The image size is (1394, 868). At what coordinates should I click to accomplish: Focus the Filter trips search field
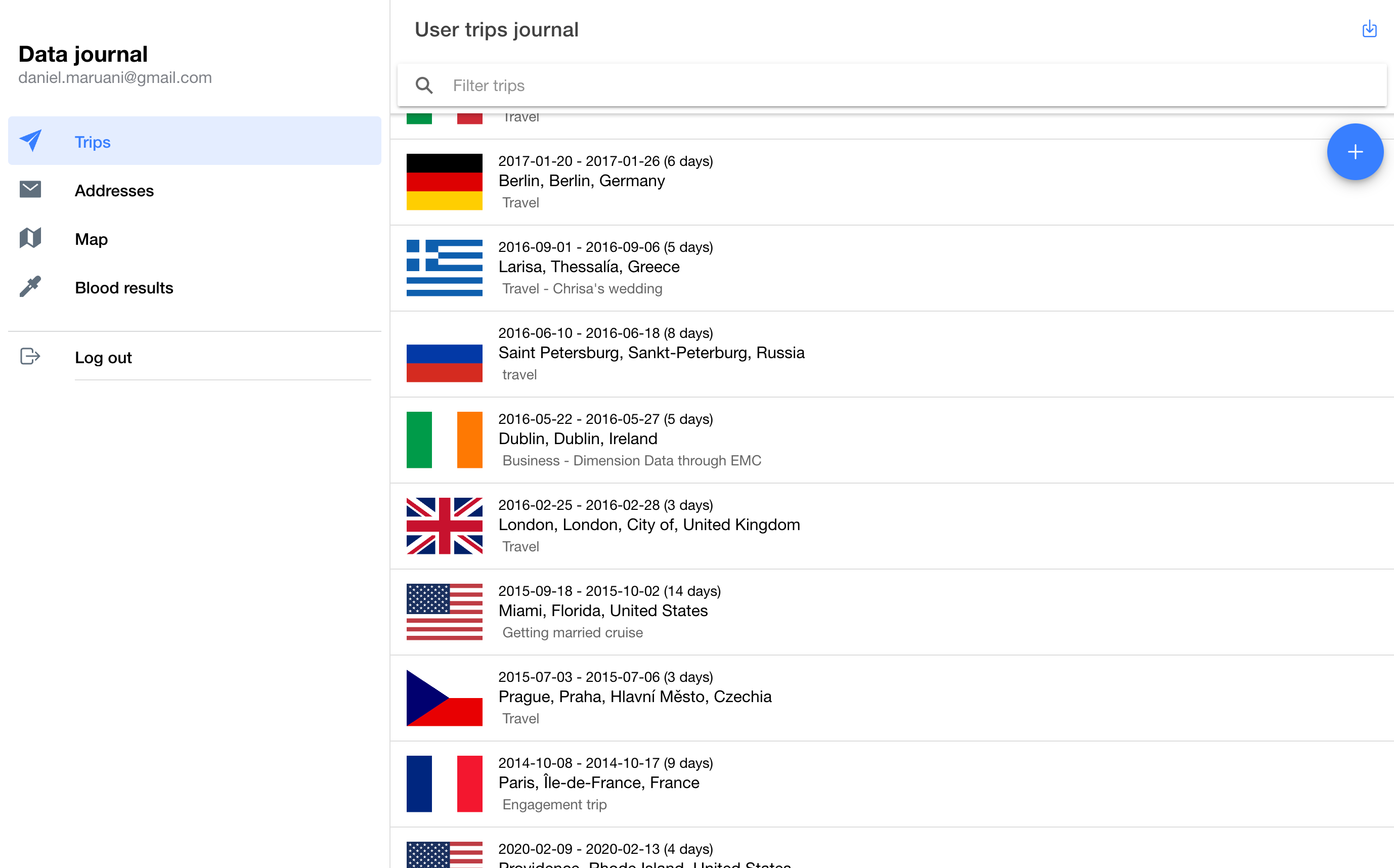click(861, 85)
